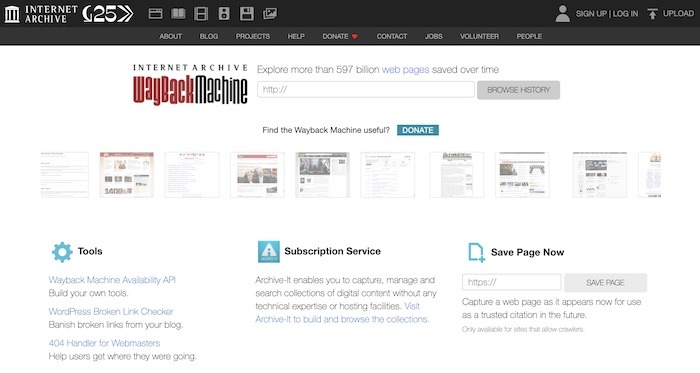This screenshot has height=373, width=700.
Task: Click the Wayback Machine logo
Action: coord(190,84)
